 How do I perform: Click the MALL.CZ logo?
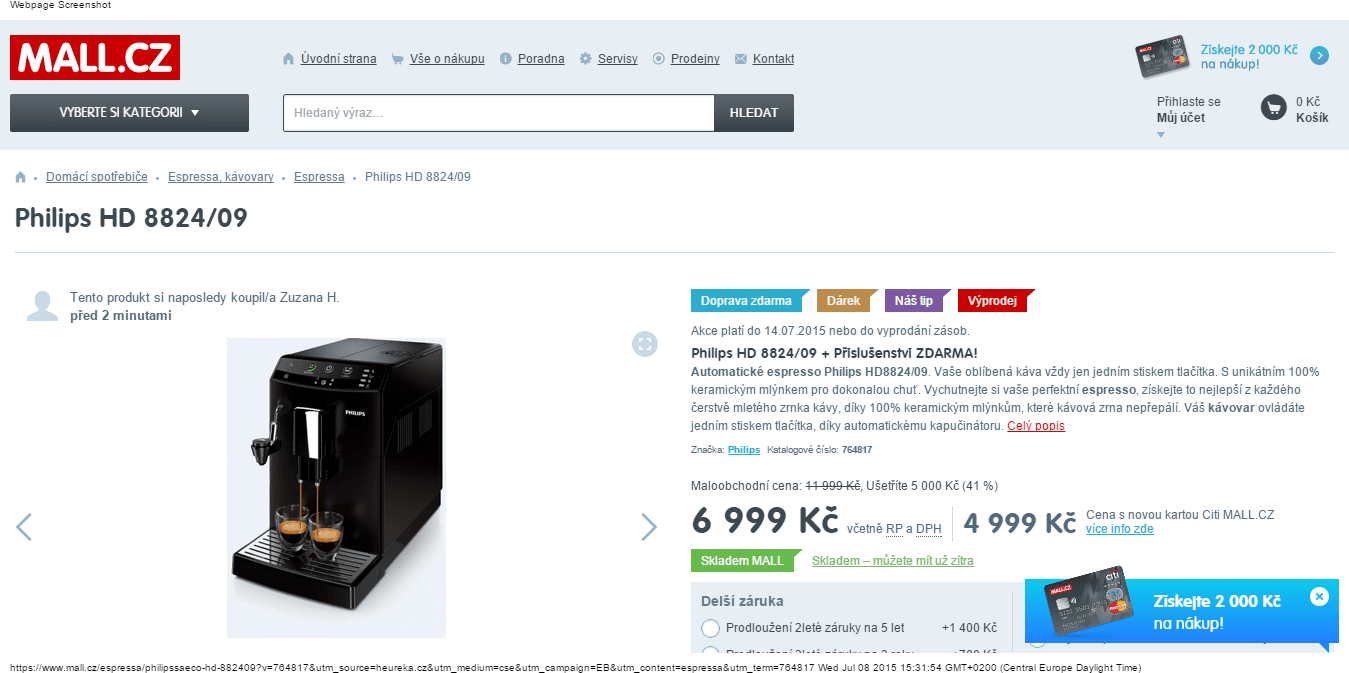pos(95,58)
